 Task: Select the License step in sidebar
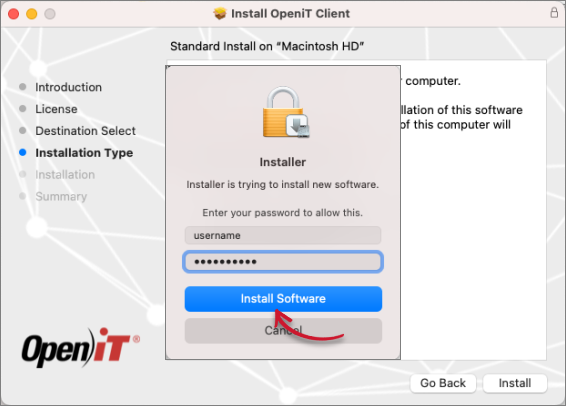coord(56,109)
